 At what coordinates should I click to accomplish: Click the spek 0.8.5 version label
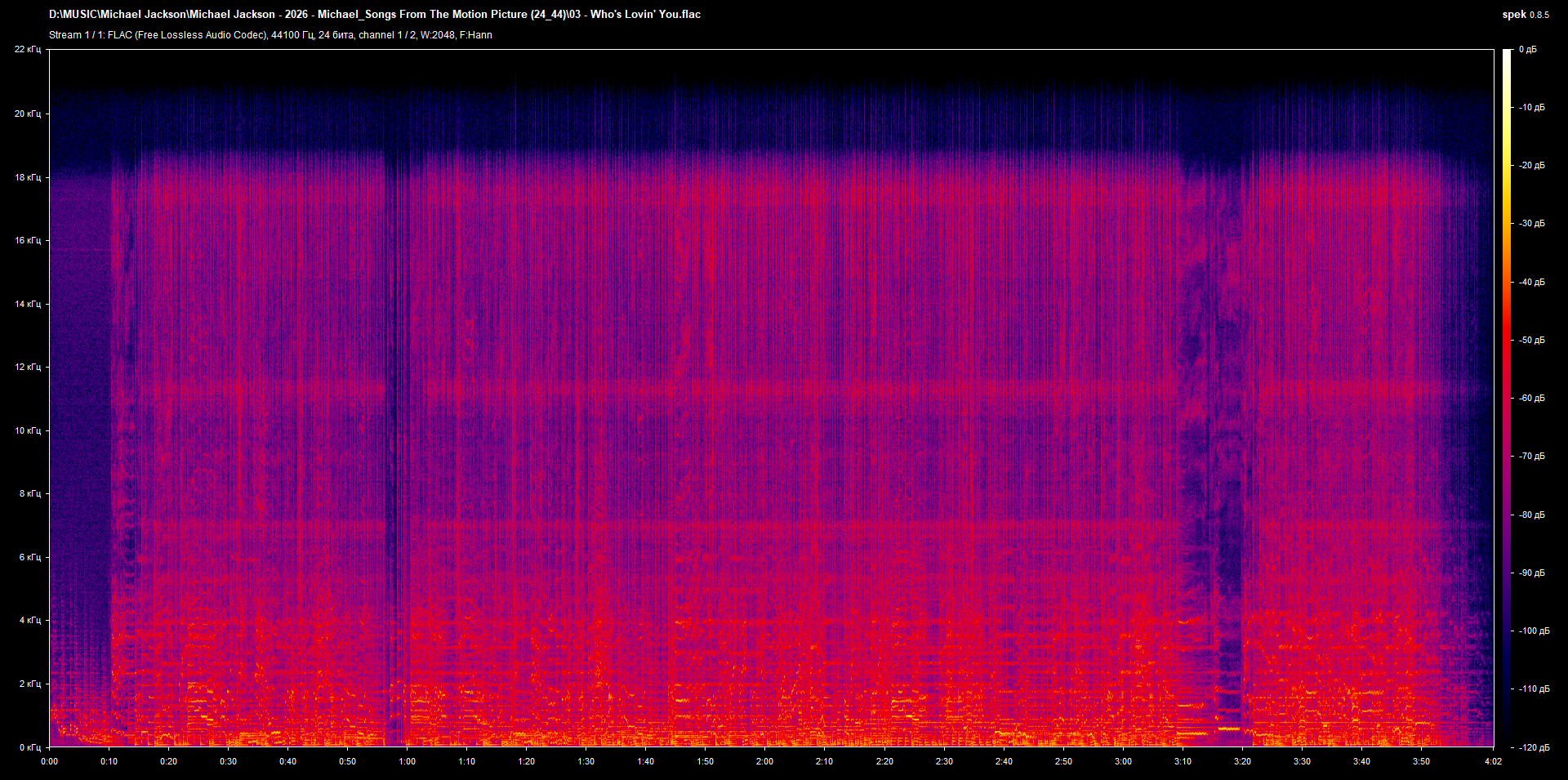(1526, 14)
